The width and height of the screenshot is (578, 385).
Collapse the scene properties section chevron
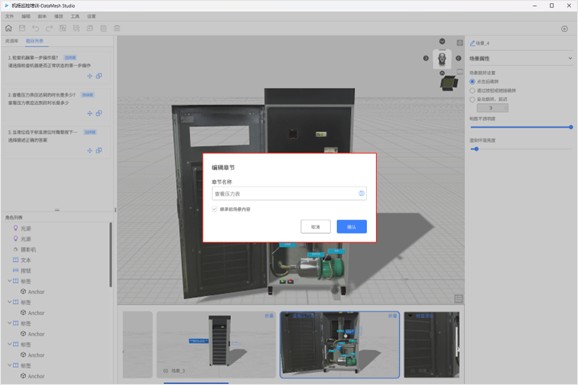(570, 58)
